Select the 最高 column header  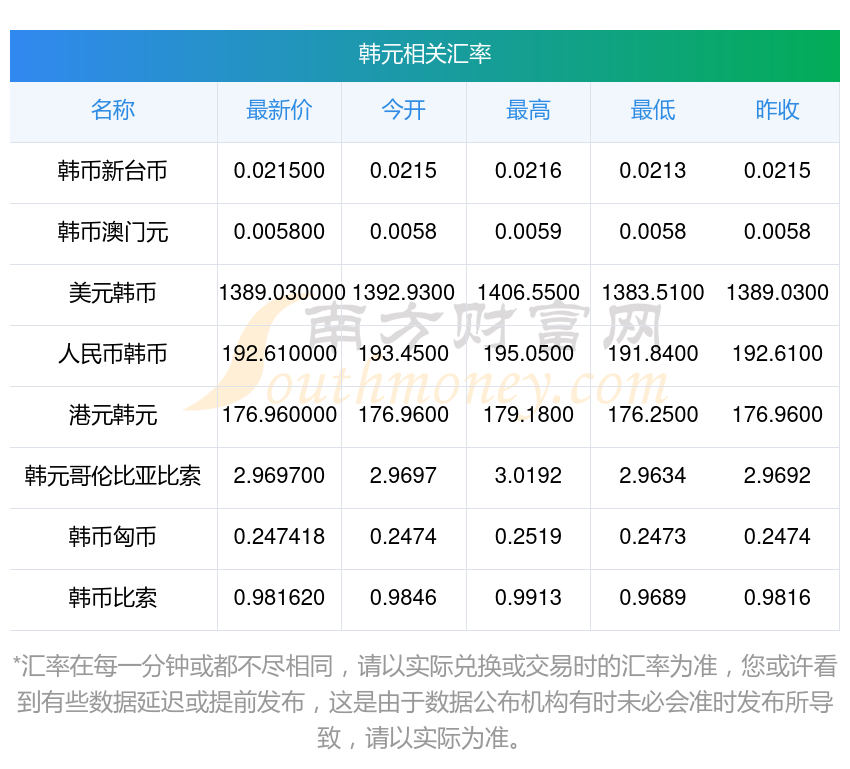[x=528, y=110]
